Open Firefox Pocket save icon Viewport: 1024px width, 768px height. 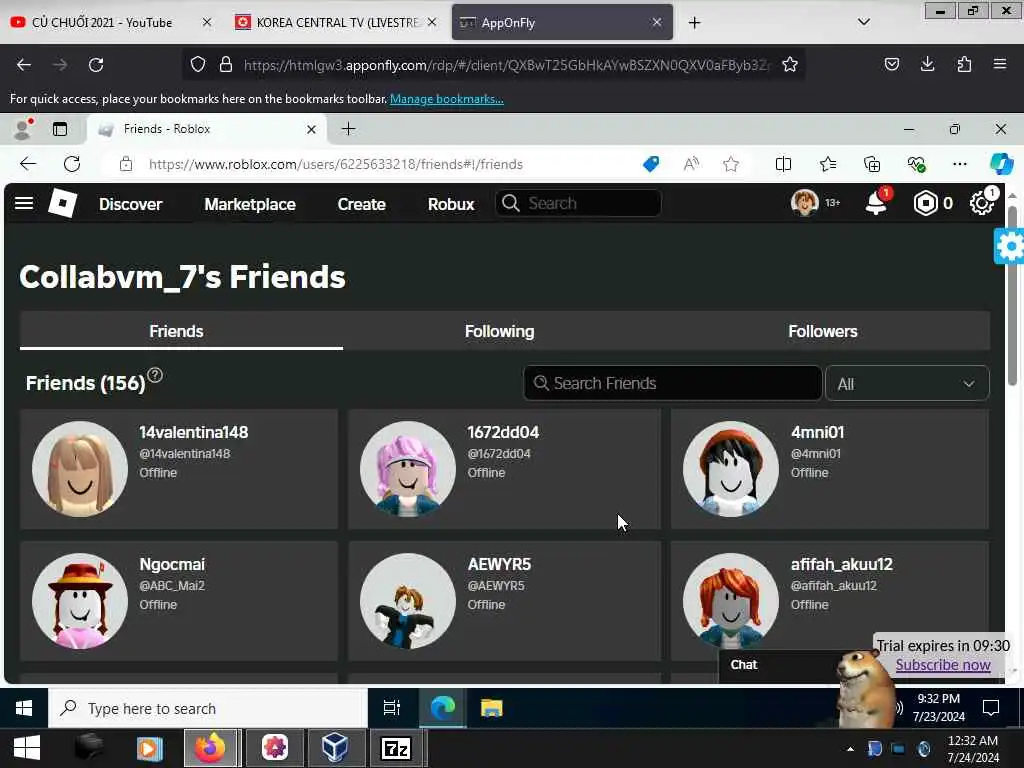point(891,64)
